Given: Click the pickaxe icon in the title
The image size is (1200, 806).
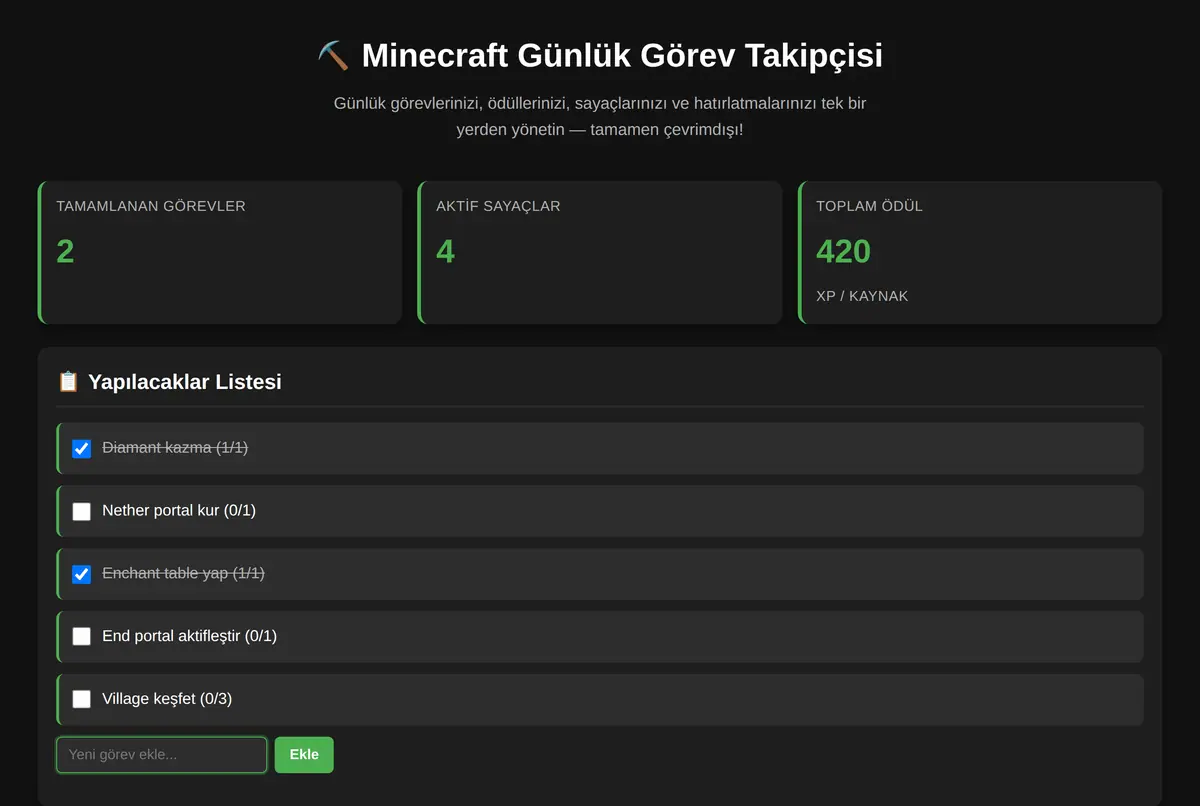Looking at the screenshot, I should point(334,55).
